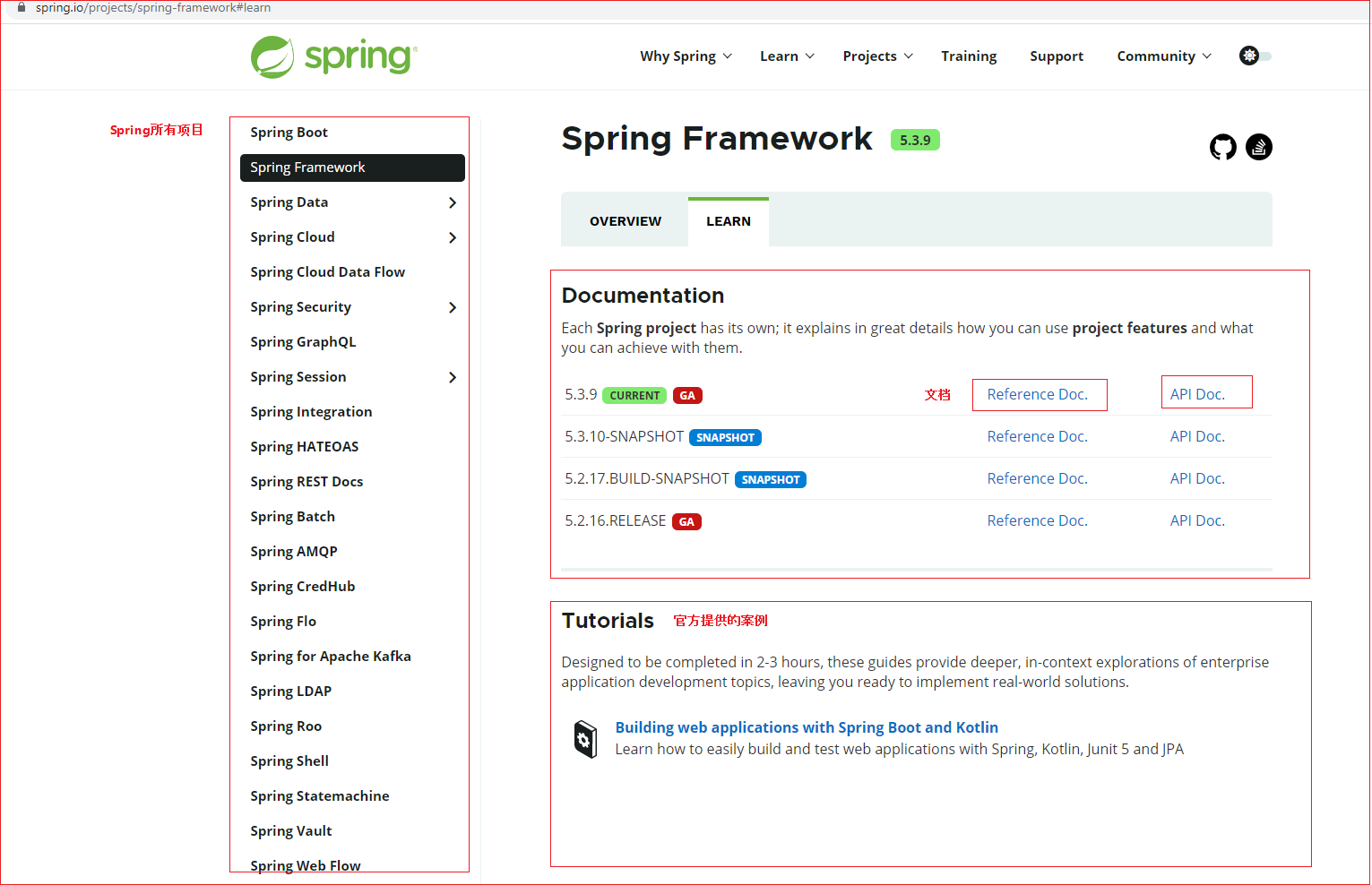The width and height of the screenshot is (1372, 885).
Task: Open Spring REST Docs project
Action: pos(306,482)
